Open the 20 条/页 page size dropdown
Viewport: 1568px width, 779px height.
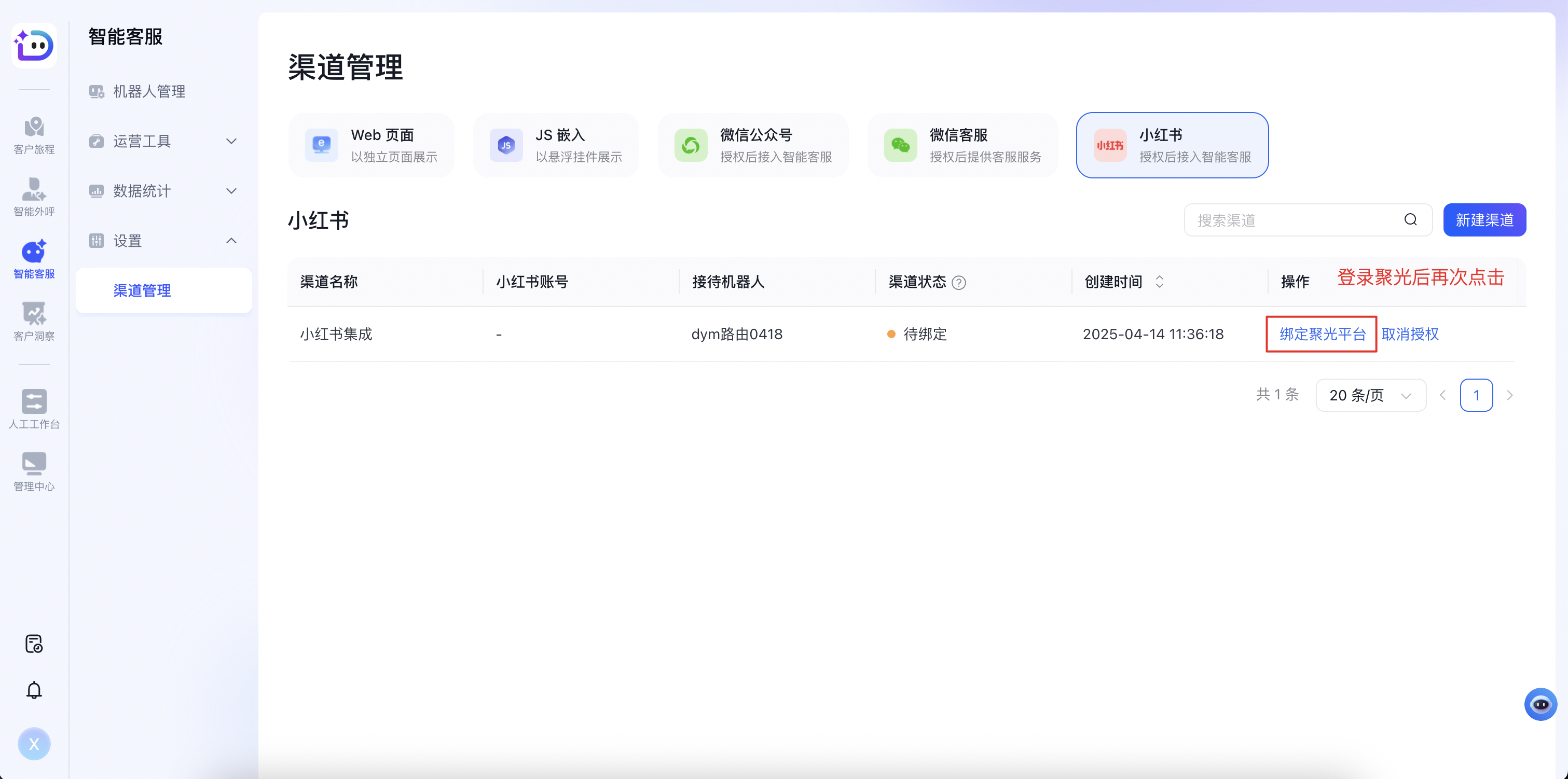[x=1370, y=395]
